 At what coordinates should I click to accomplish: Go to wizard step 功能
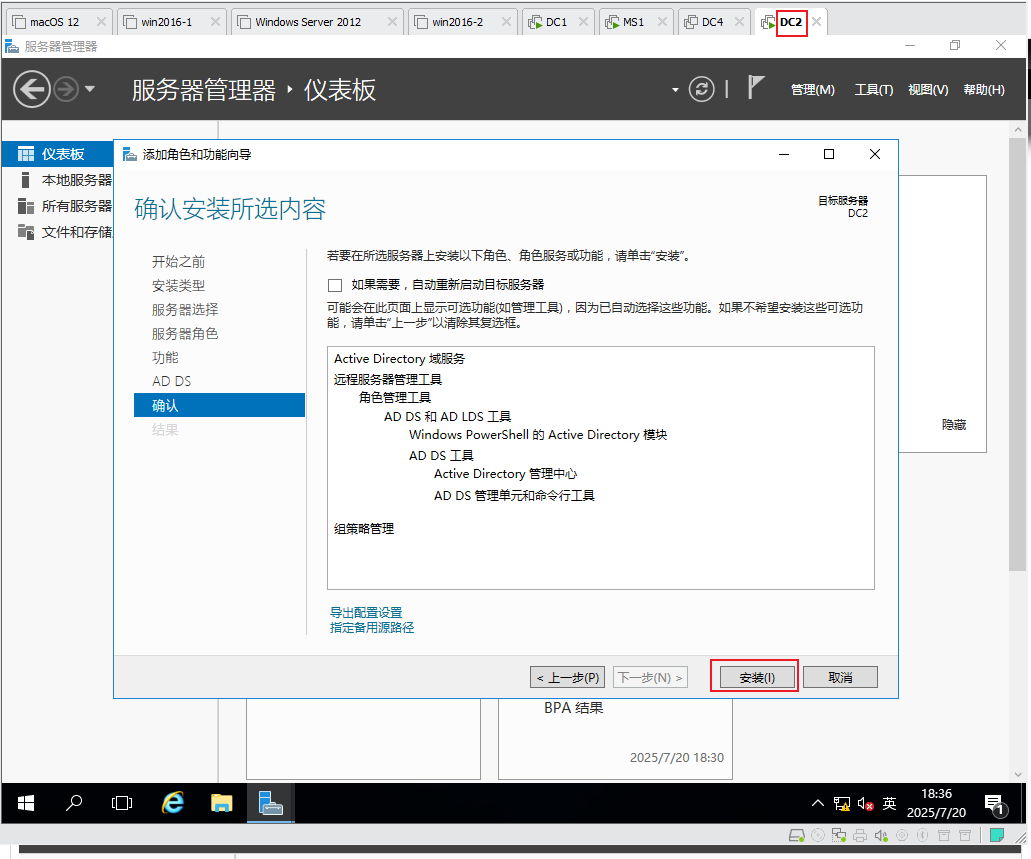point(165,358)
